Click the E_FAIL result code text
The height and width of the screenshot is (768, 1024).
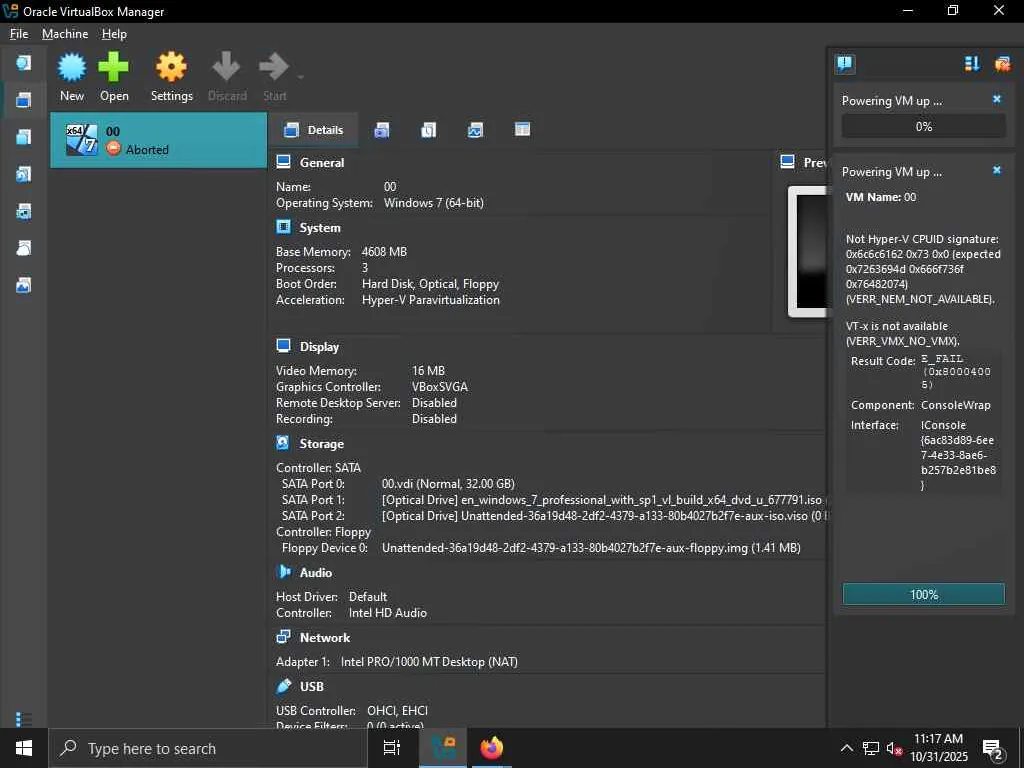pos(955,371)
